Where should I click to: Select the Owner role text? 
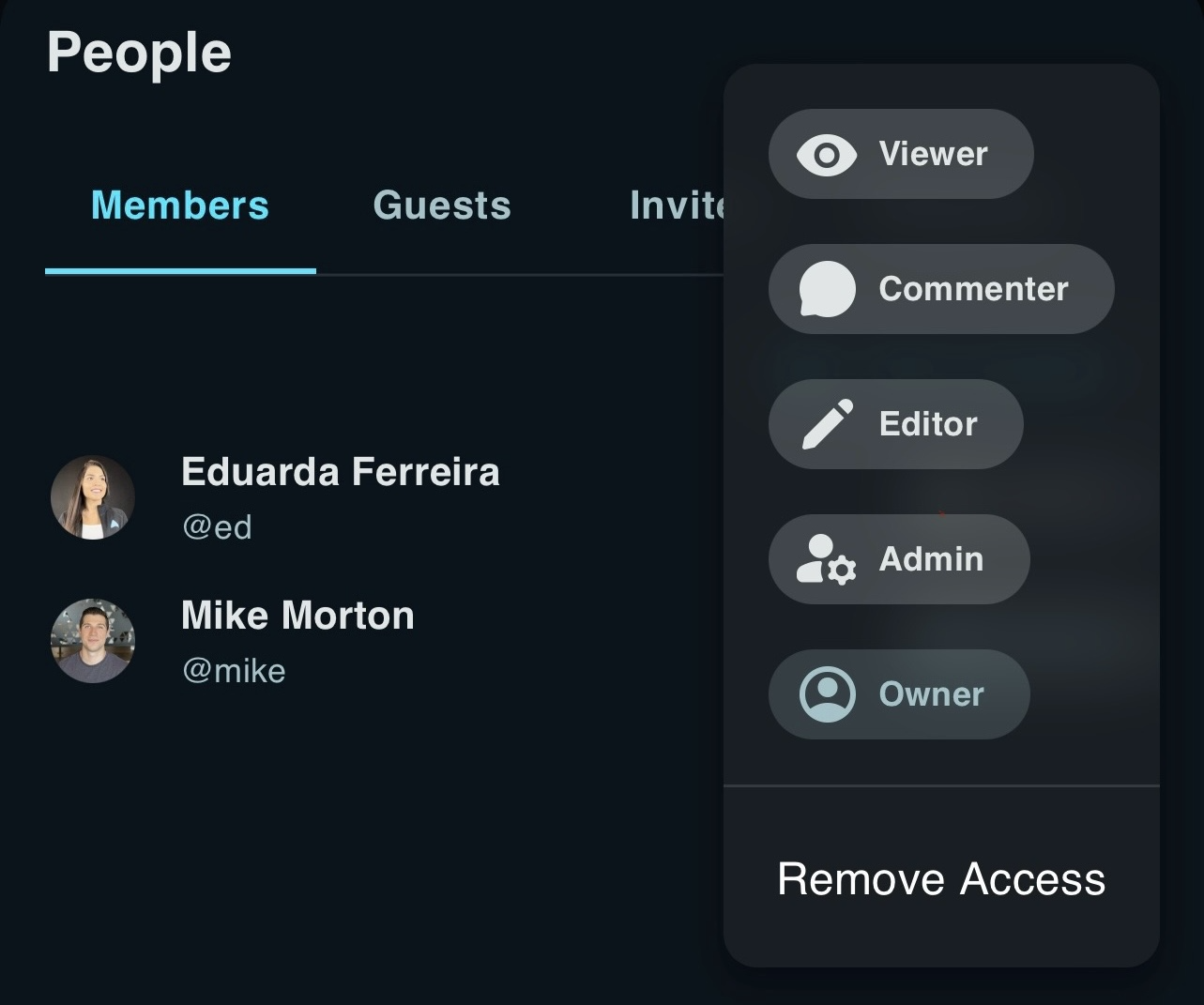pos(931,694)
